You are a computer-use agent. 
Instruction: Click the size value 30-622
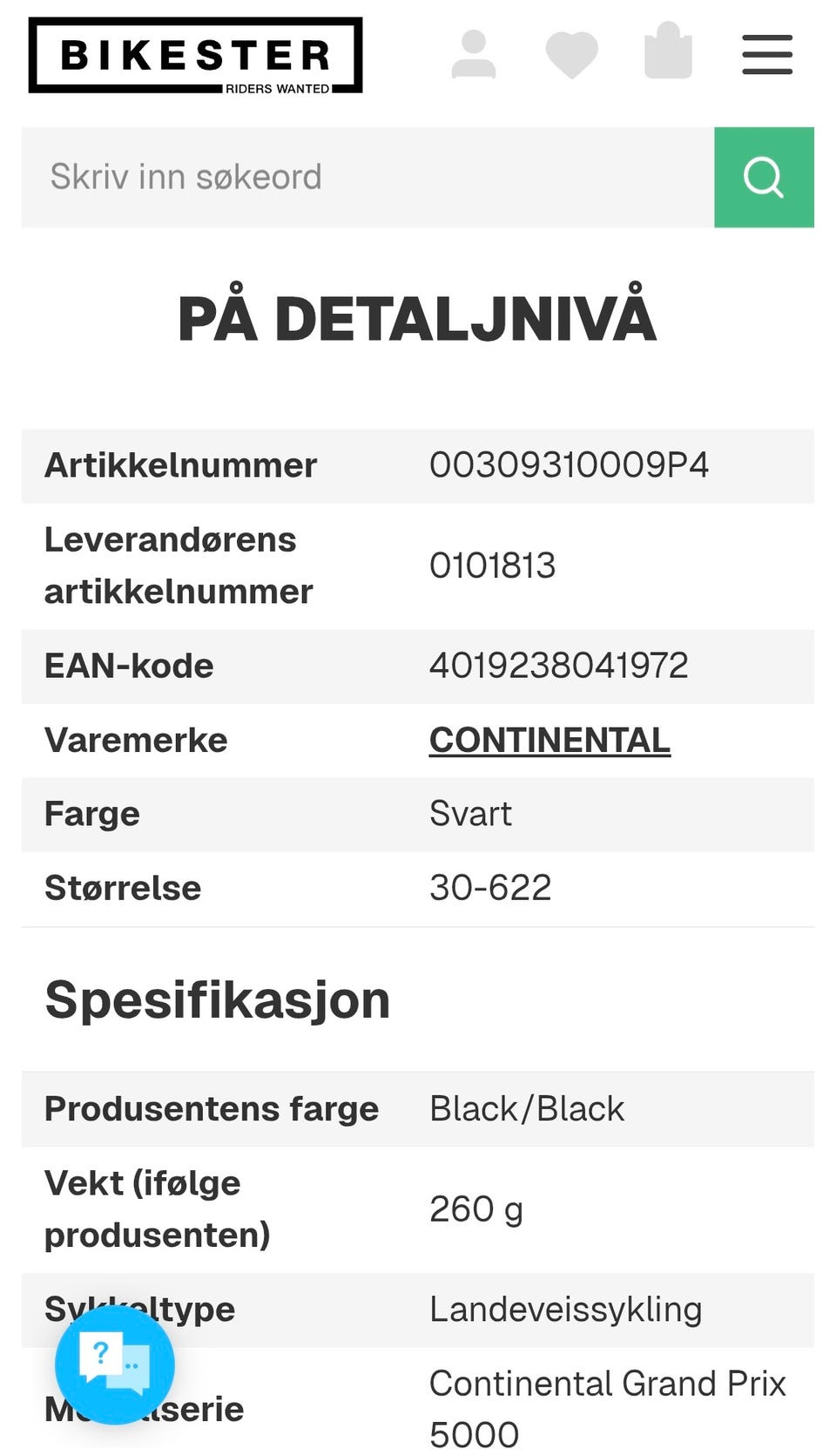(490, 889)
